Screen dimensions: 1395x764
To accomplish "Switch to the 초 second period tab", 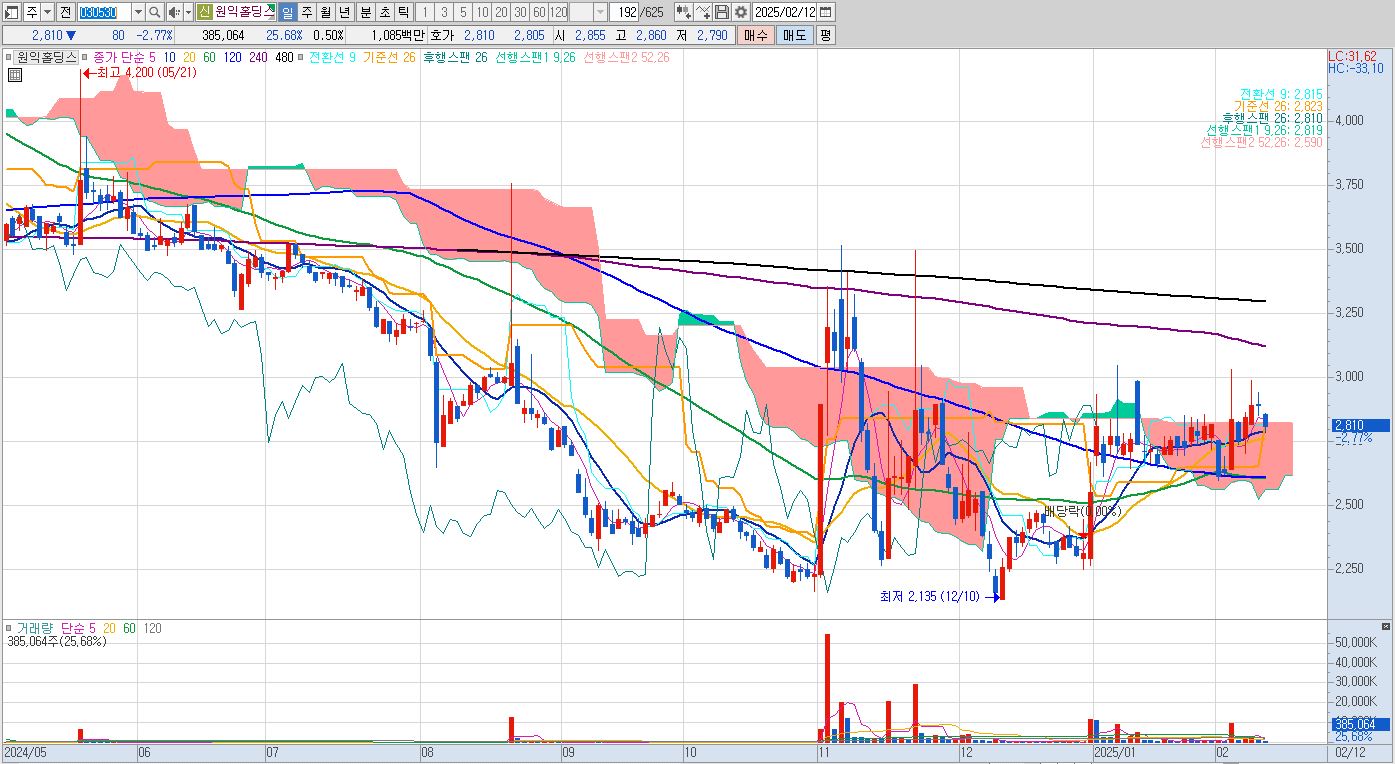I will click(384, 12).
